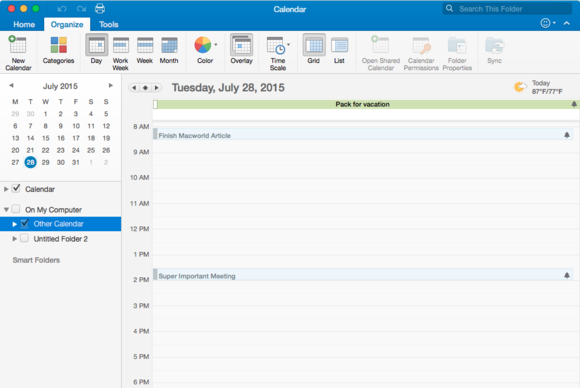Click the Print icon

point(100,9)
